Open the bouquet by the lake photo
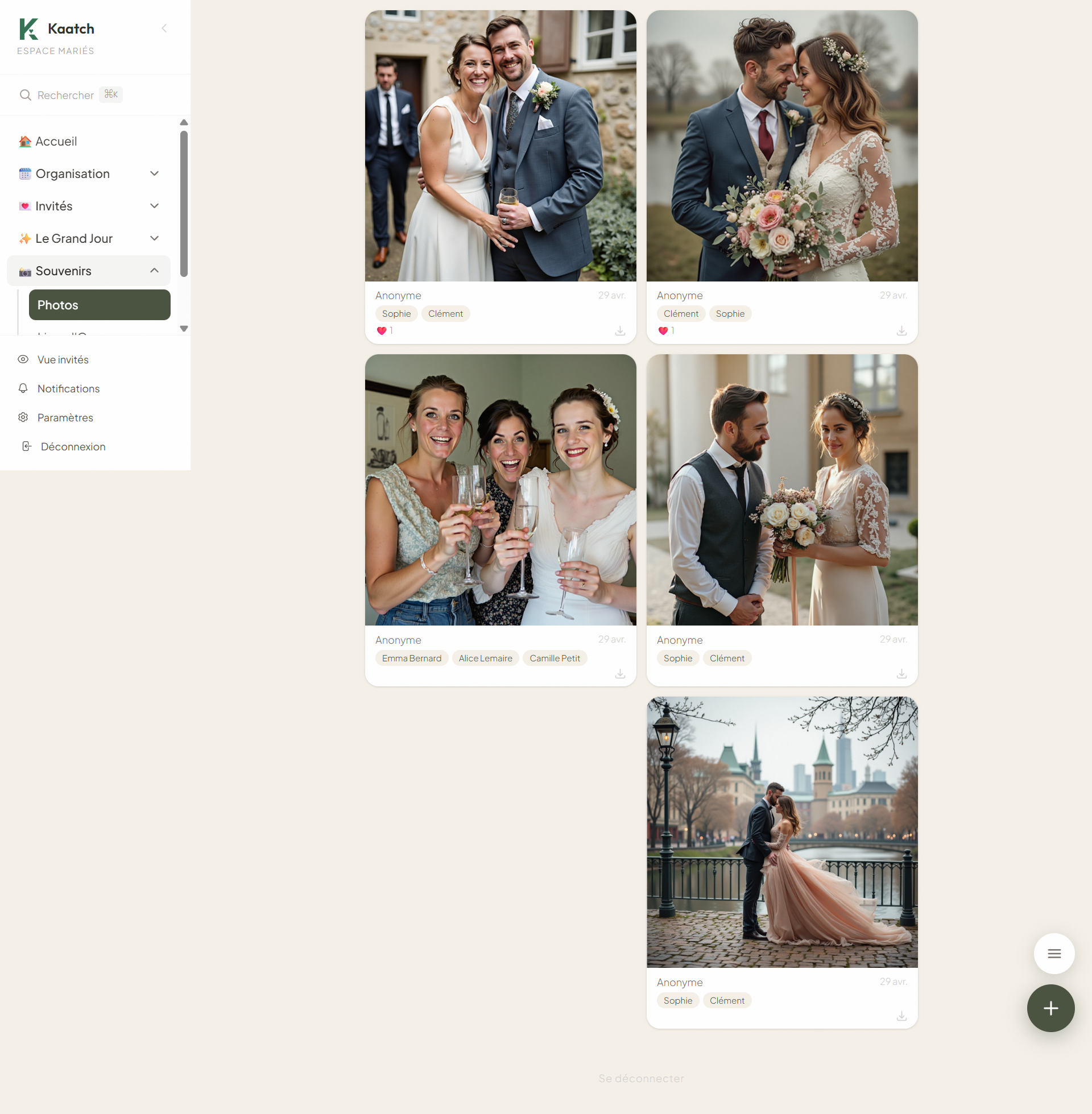 [782, 146]
